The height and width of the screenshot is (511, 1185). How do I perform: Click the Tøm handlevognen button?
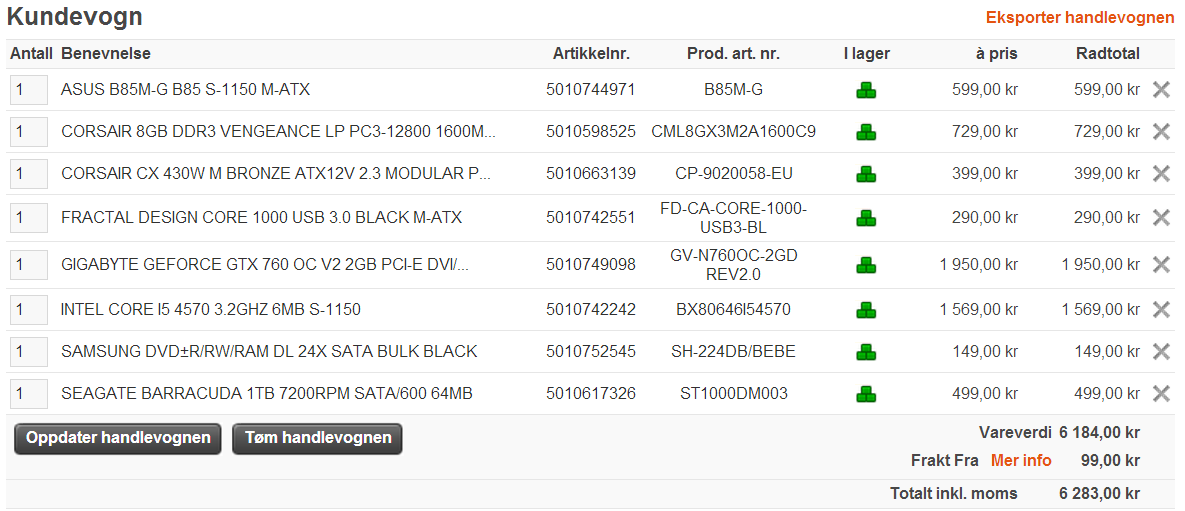[317, 438]
